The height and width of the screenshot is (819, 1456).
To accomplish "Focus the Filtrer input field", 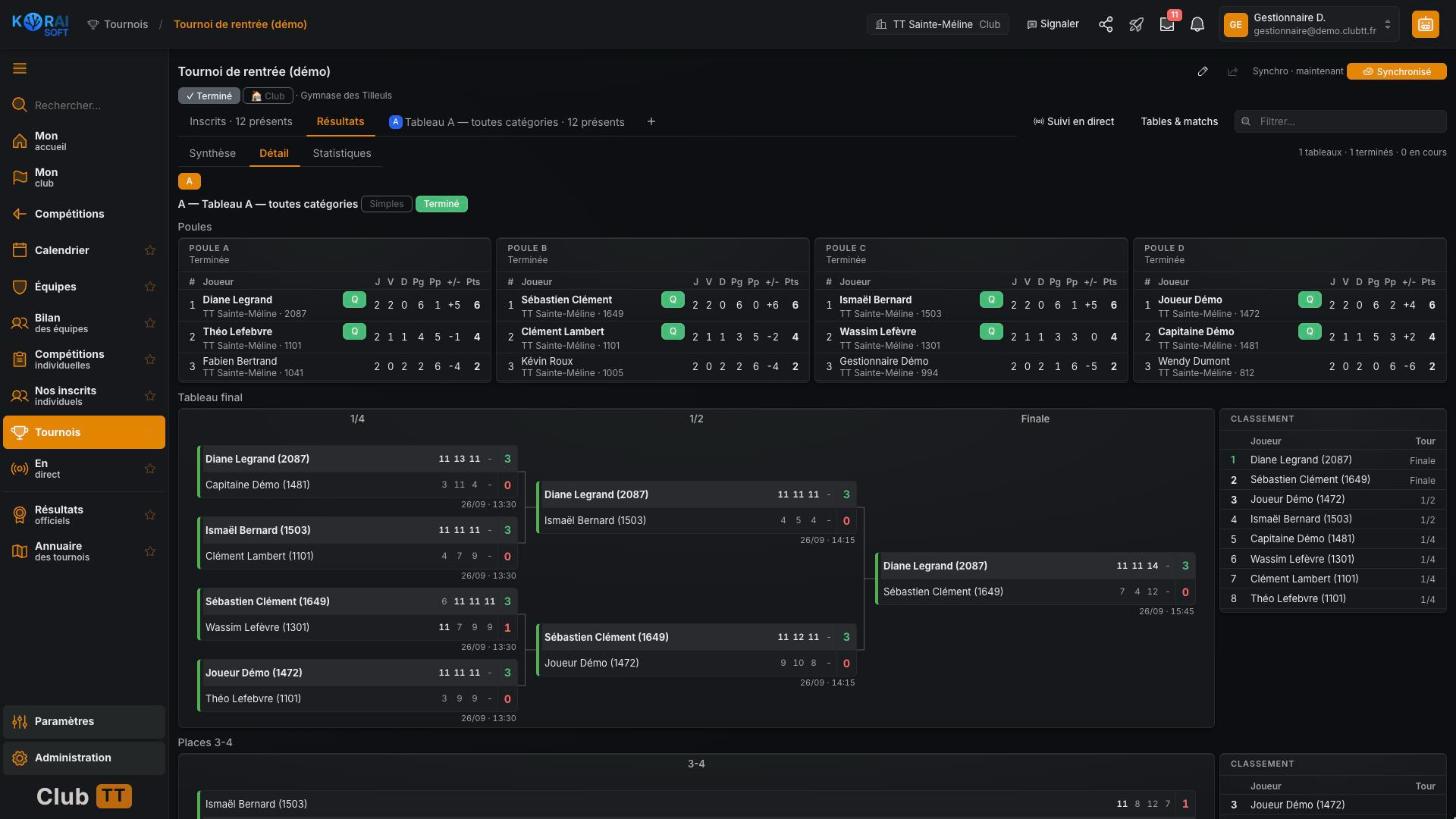I will pos(1340,122).
